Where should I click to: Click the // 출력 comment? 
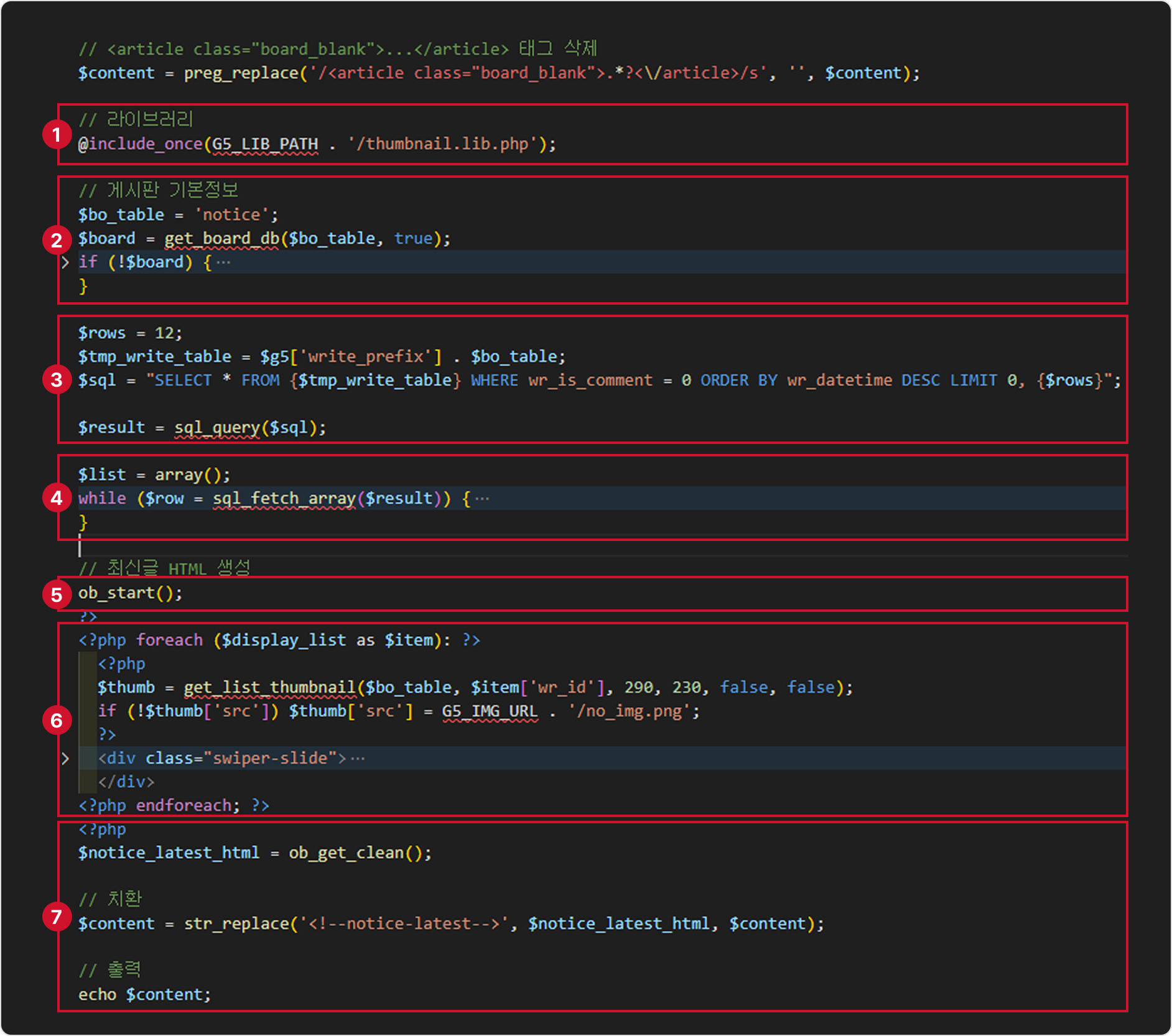coord(110,969)
